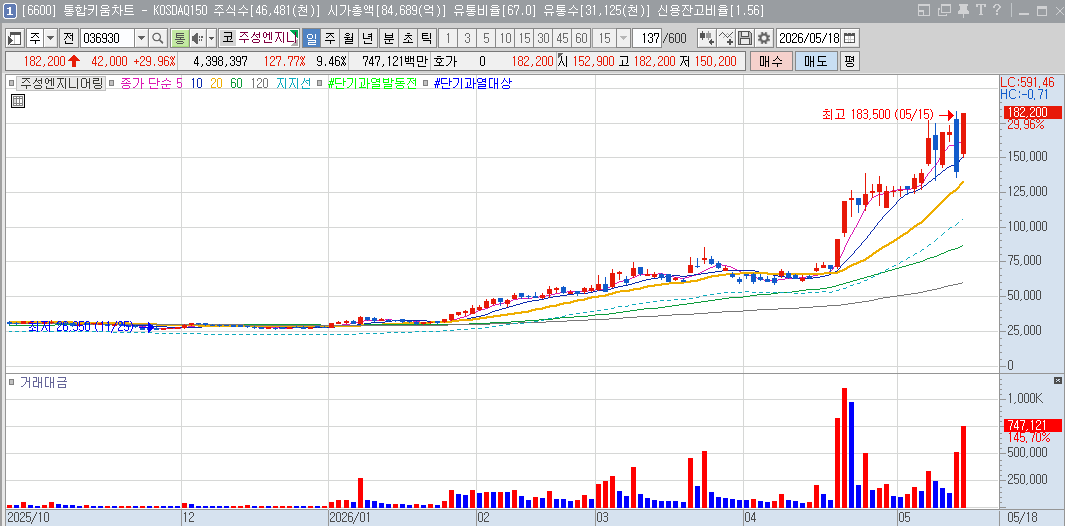Click the green 60 moving average label
This screenshot has width=1065, height=526.
coord(236,84)
